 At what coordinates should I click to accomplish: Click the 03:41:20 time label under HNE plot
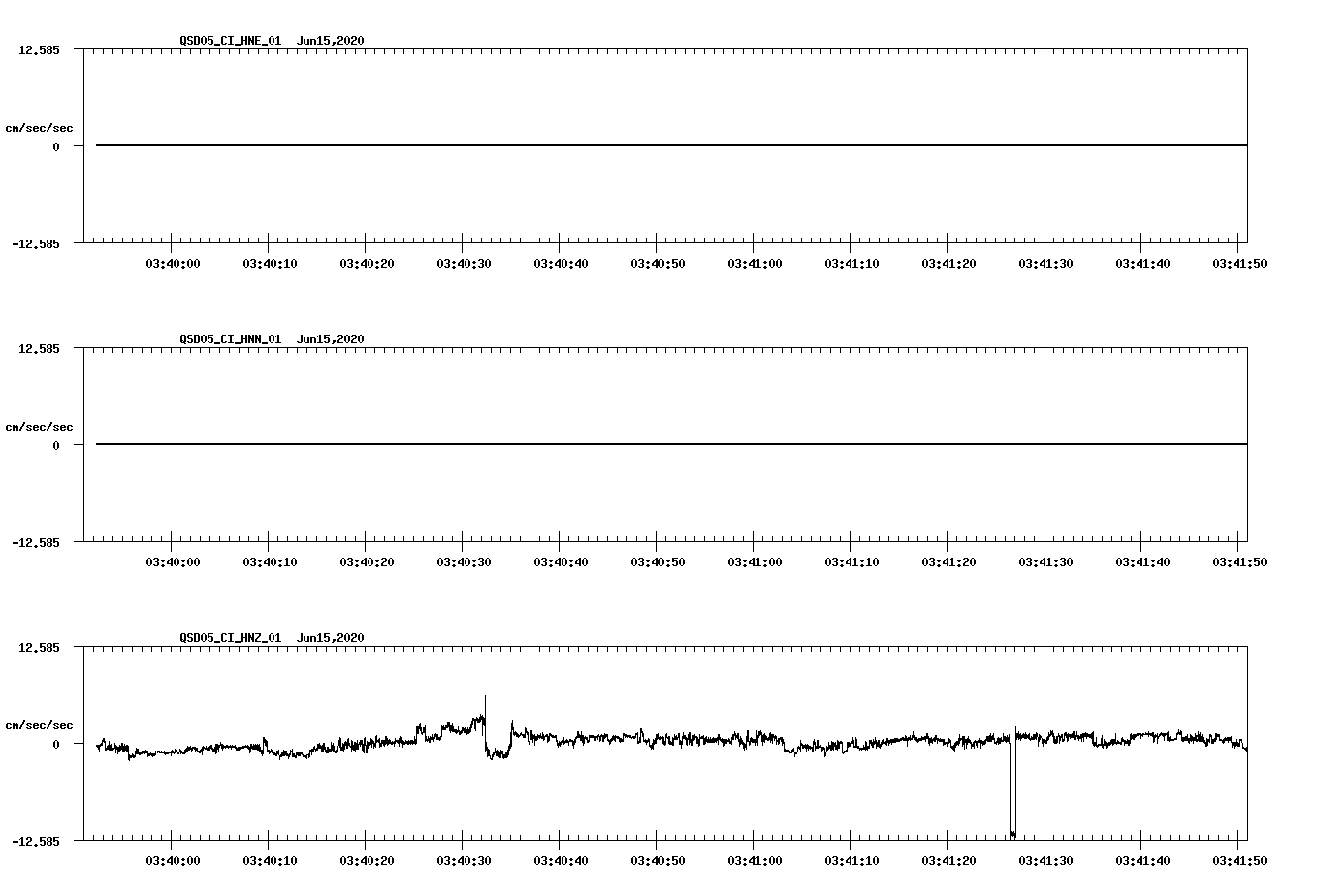pyautogui.click(x=948, y=263)
